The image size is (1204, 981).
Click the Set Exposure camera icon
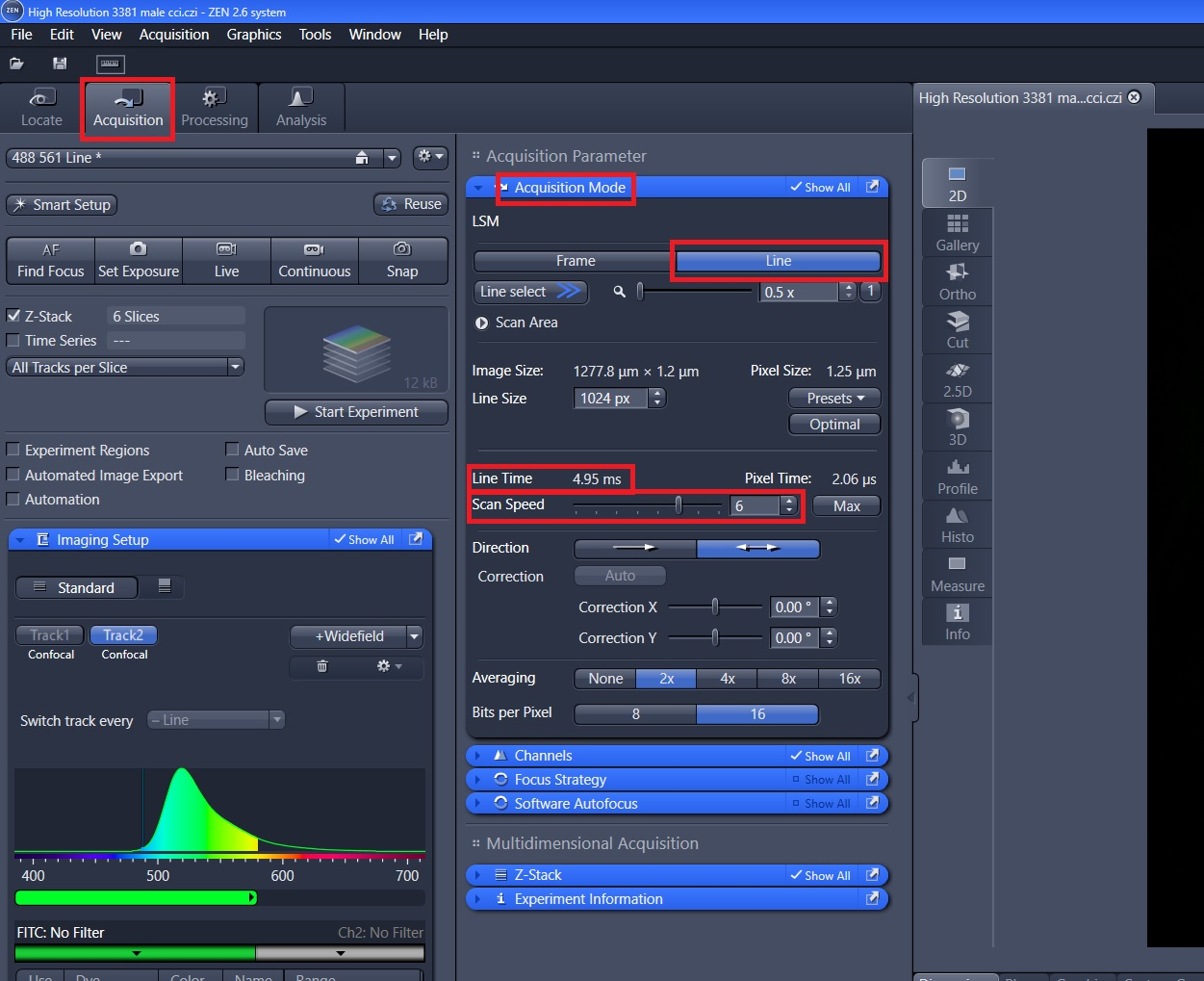point(138,249)
